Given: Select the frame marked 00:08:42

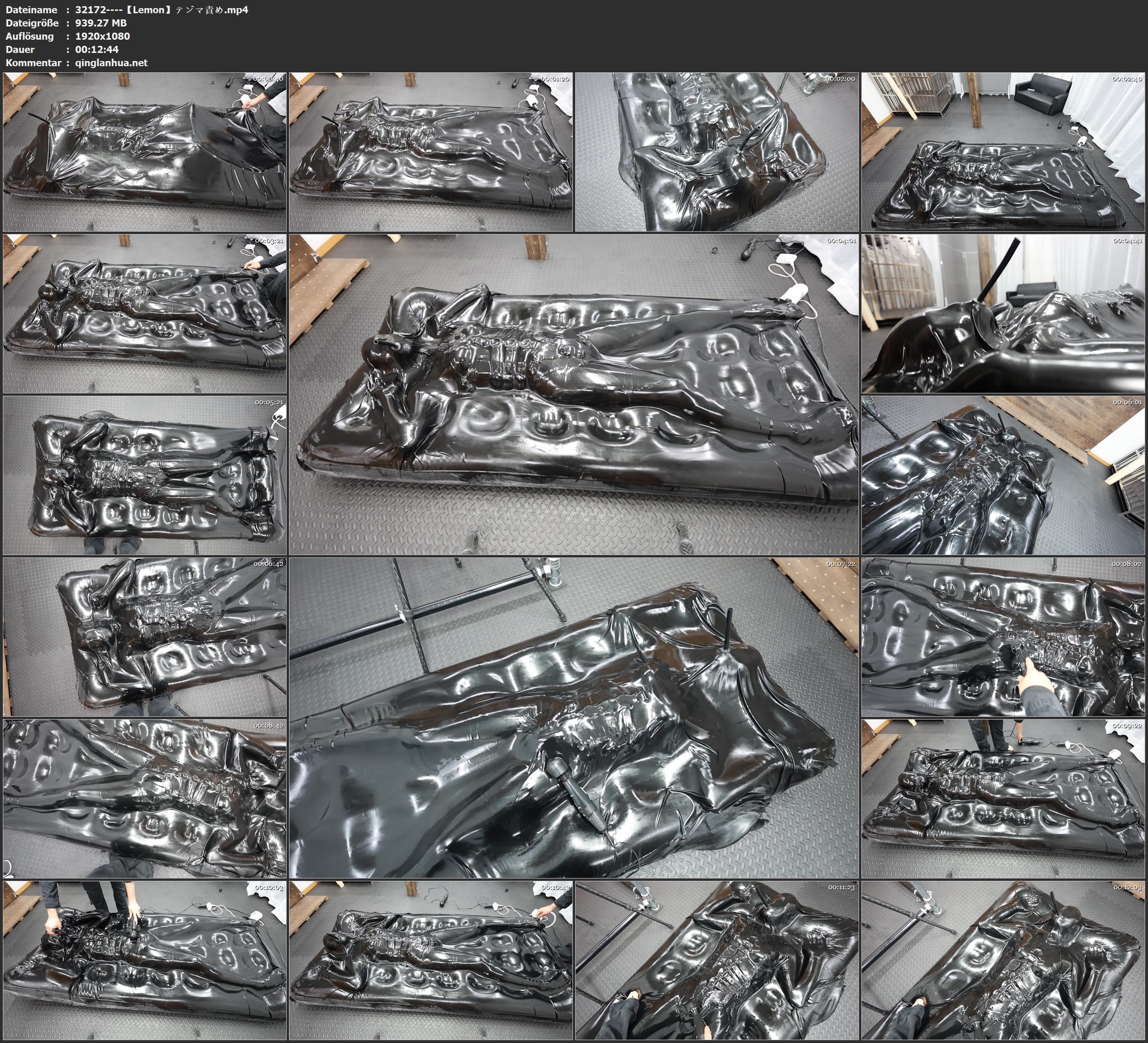Looking at the screenshot, I should (x=145, y=798).
